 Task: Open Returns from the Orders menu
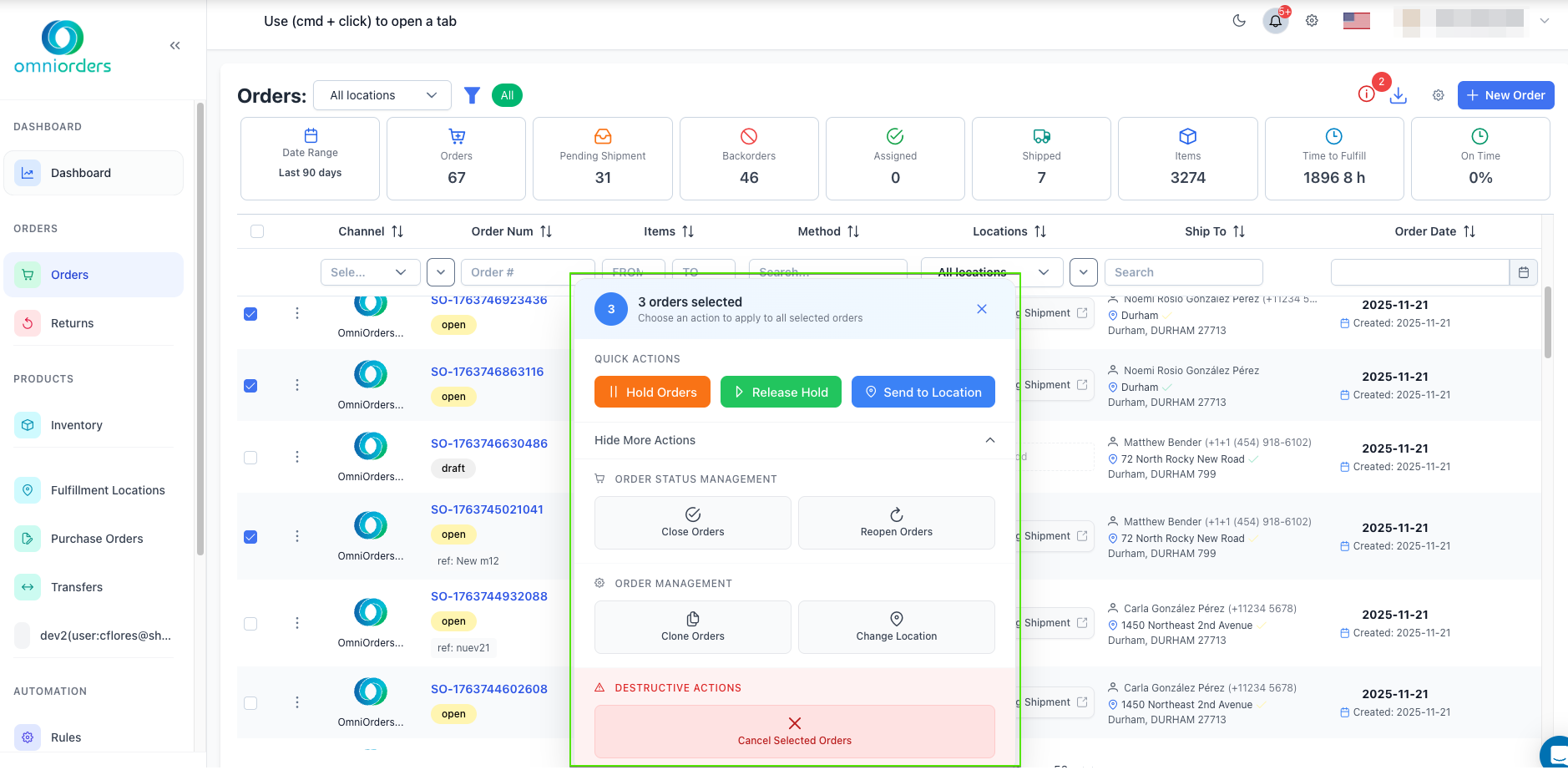[72, 323]
